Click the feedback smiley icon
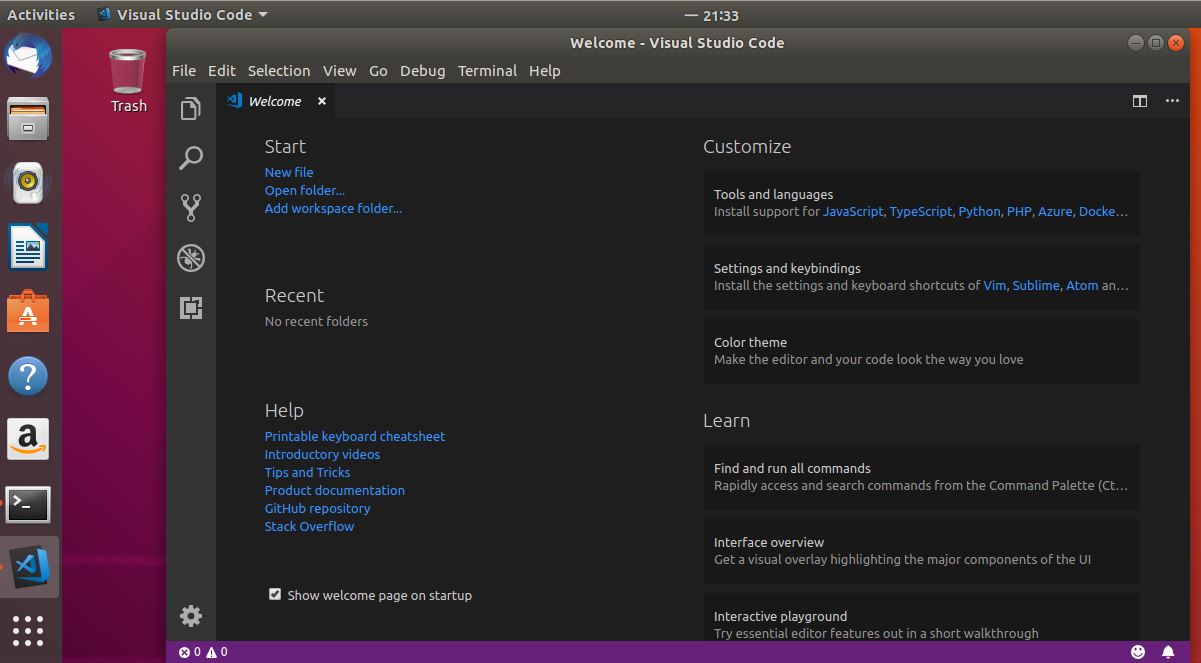1201x663 pixels. click(1138, 652)
